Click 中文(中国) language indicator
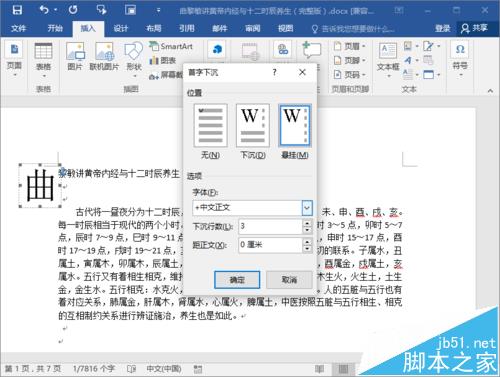Screen dimensions: 500x377 tap(164, 369)
